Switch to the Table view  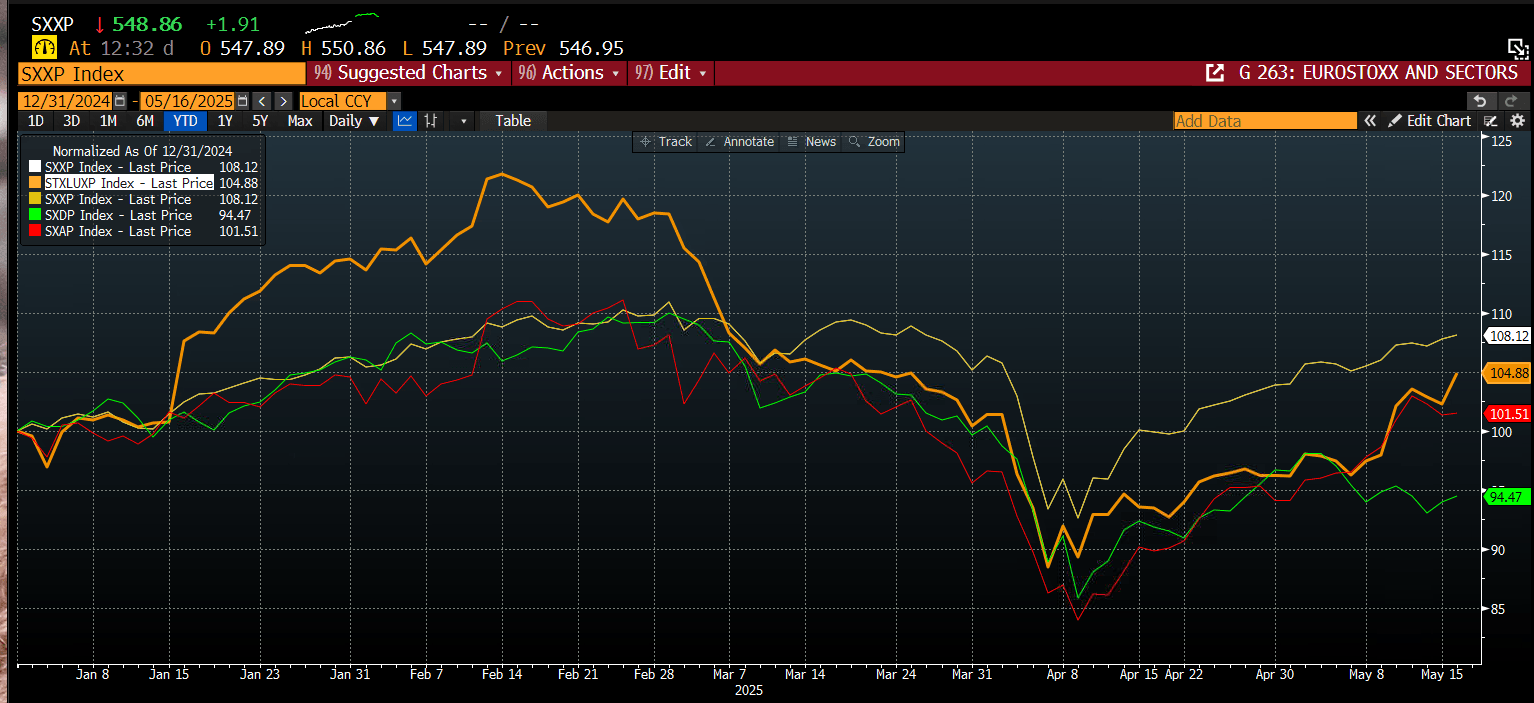(x=513, y=121)
